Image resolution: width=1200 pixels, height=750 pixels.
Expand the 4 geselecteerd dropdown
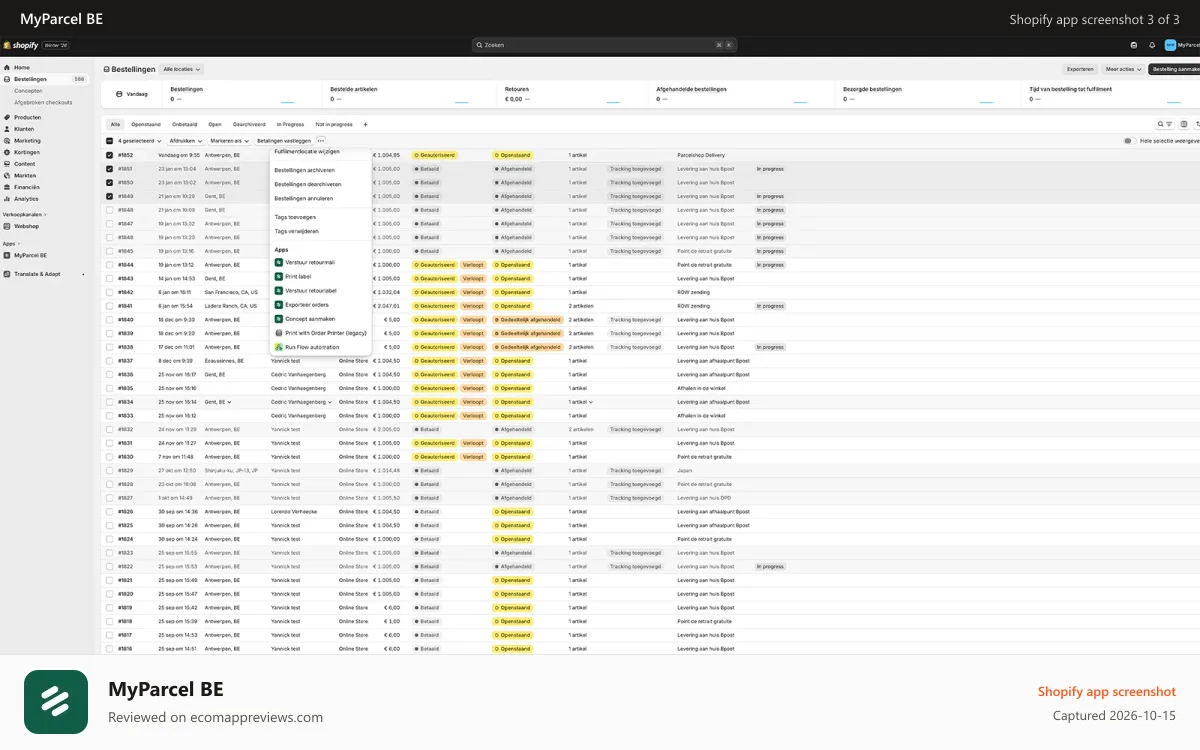tap(139, 141)
